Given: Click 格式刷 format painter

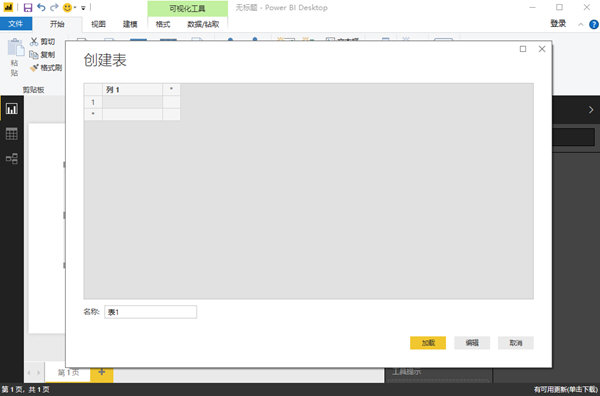Looking at the screenshot, I should point(46,68).
